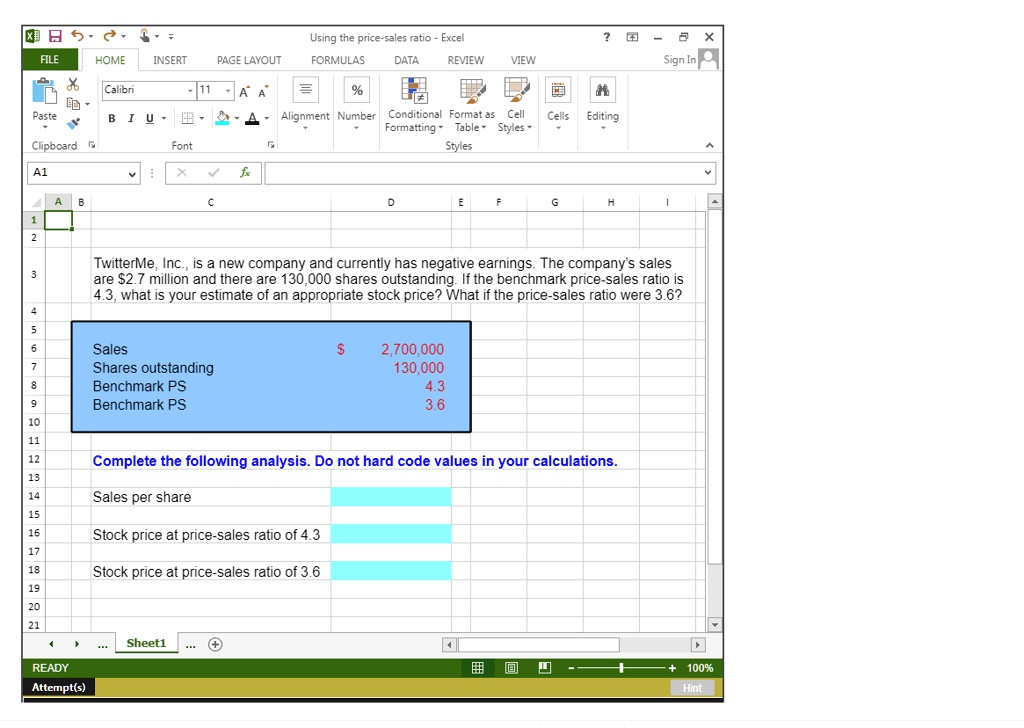
Task: Open the FILE menu
Action: [x=48, y=60]
